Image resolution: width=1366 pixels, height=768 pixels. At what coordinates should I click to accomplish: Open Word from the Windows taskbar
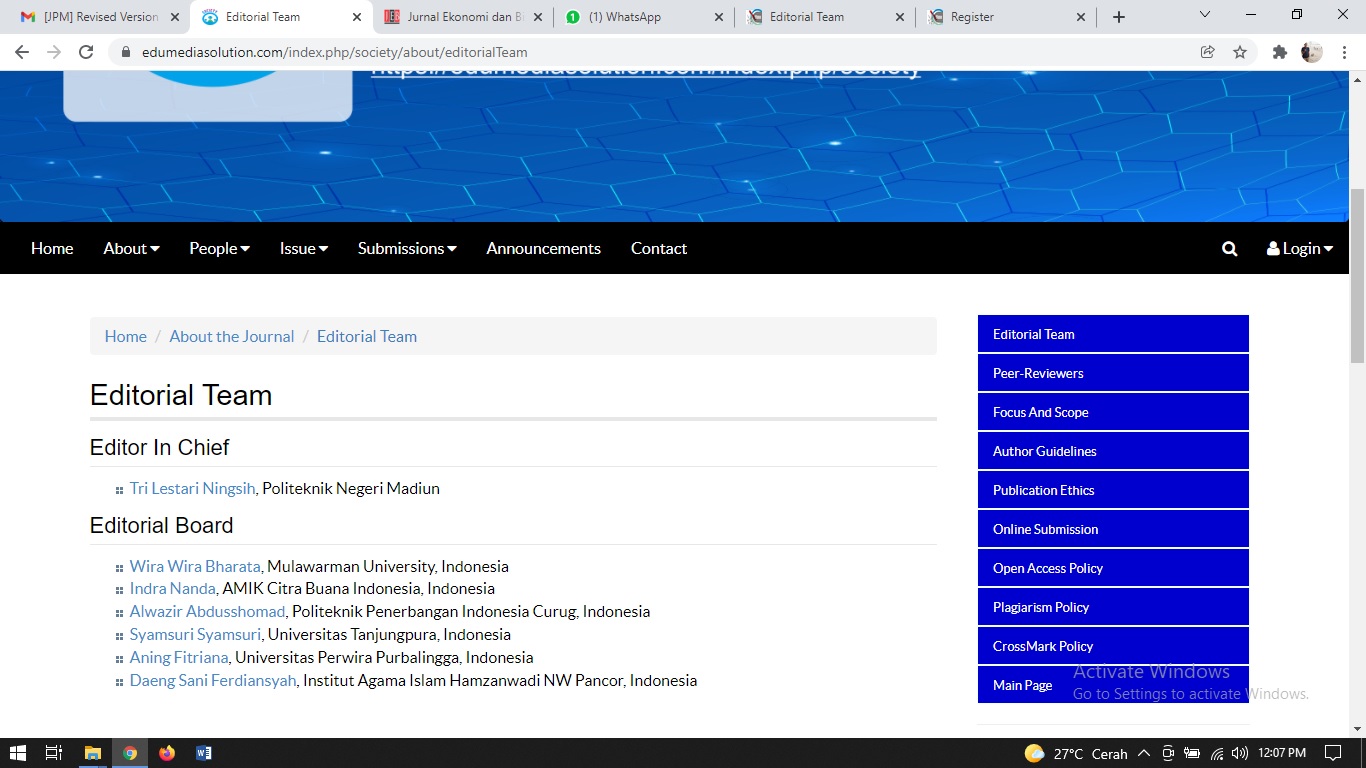204,753
